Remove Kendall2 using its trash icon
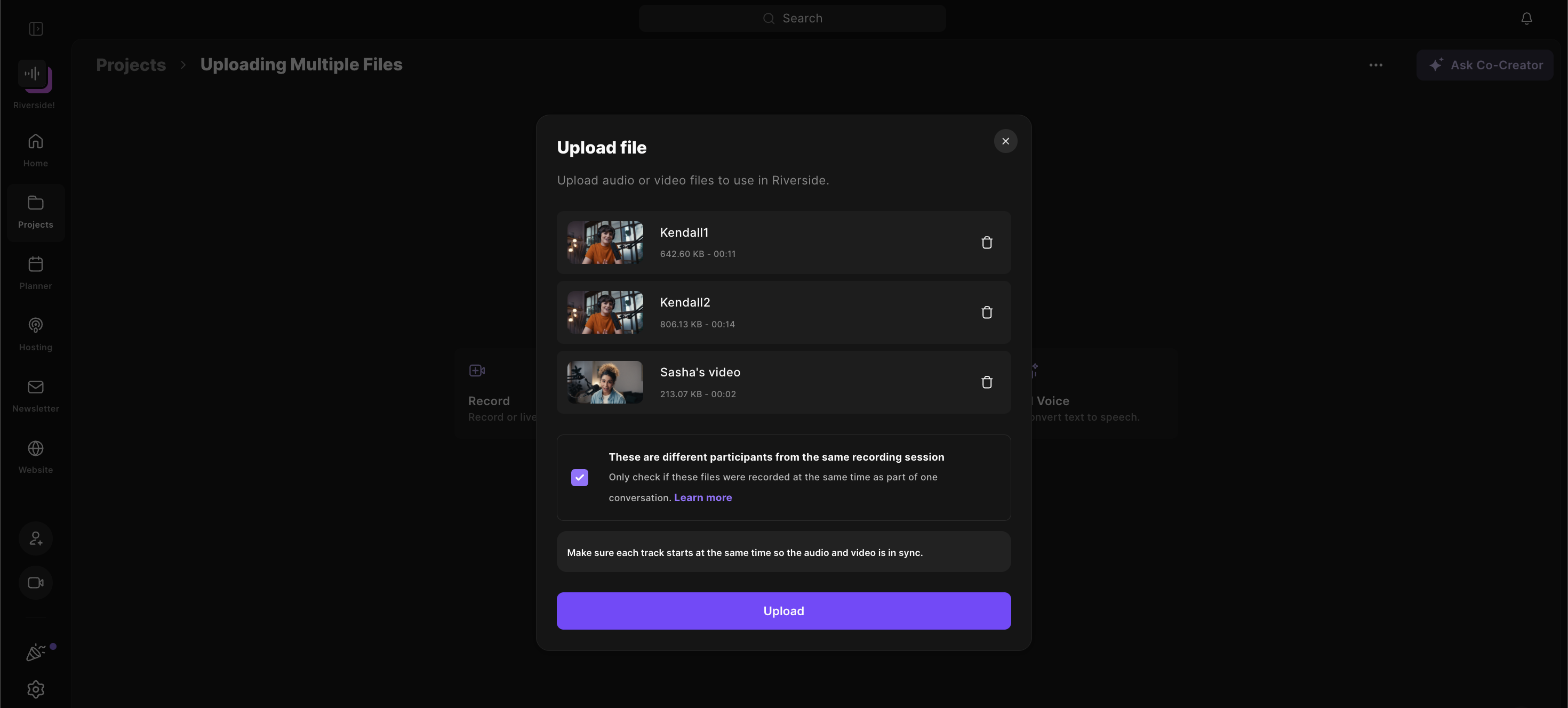1568x708 pixels. point(987,312)
